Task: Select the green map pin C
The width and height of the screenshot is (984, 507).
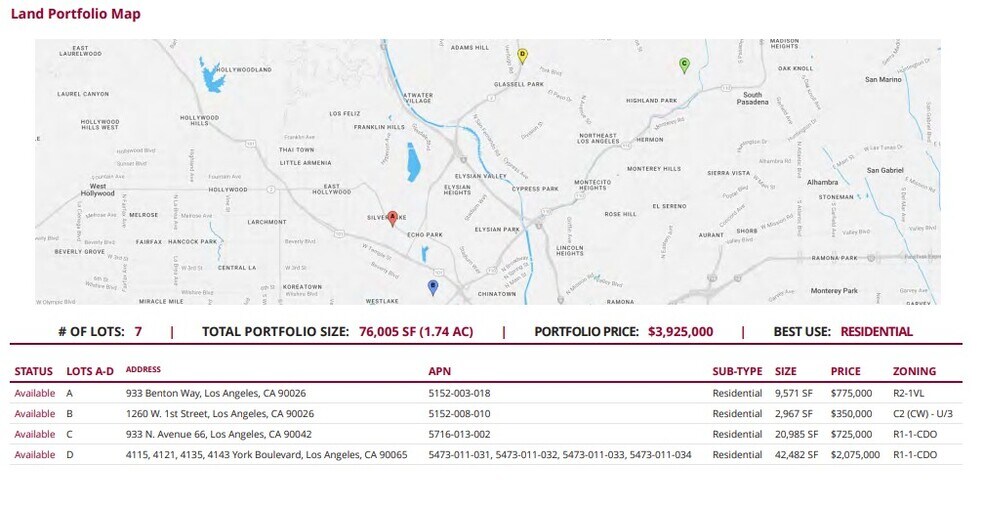Action: coord(684,64)
